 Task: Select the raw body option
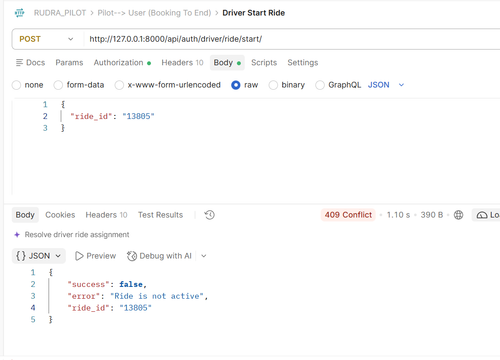coord(236,85)
